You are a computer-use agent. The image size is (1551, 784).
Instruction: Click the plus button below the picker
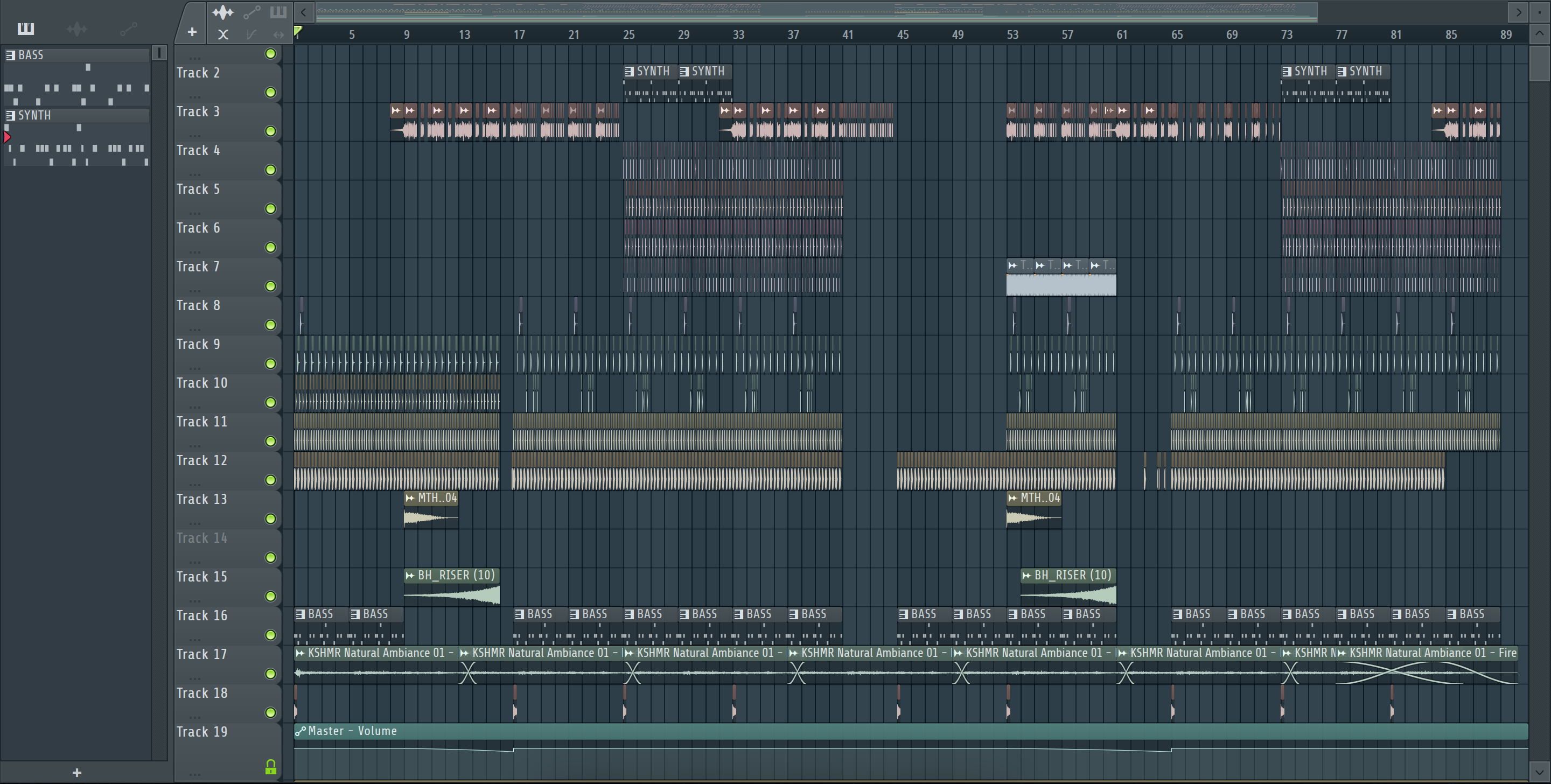[x=76, y=772]
